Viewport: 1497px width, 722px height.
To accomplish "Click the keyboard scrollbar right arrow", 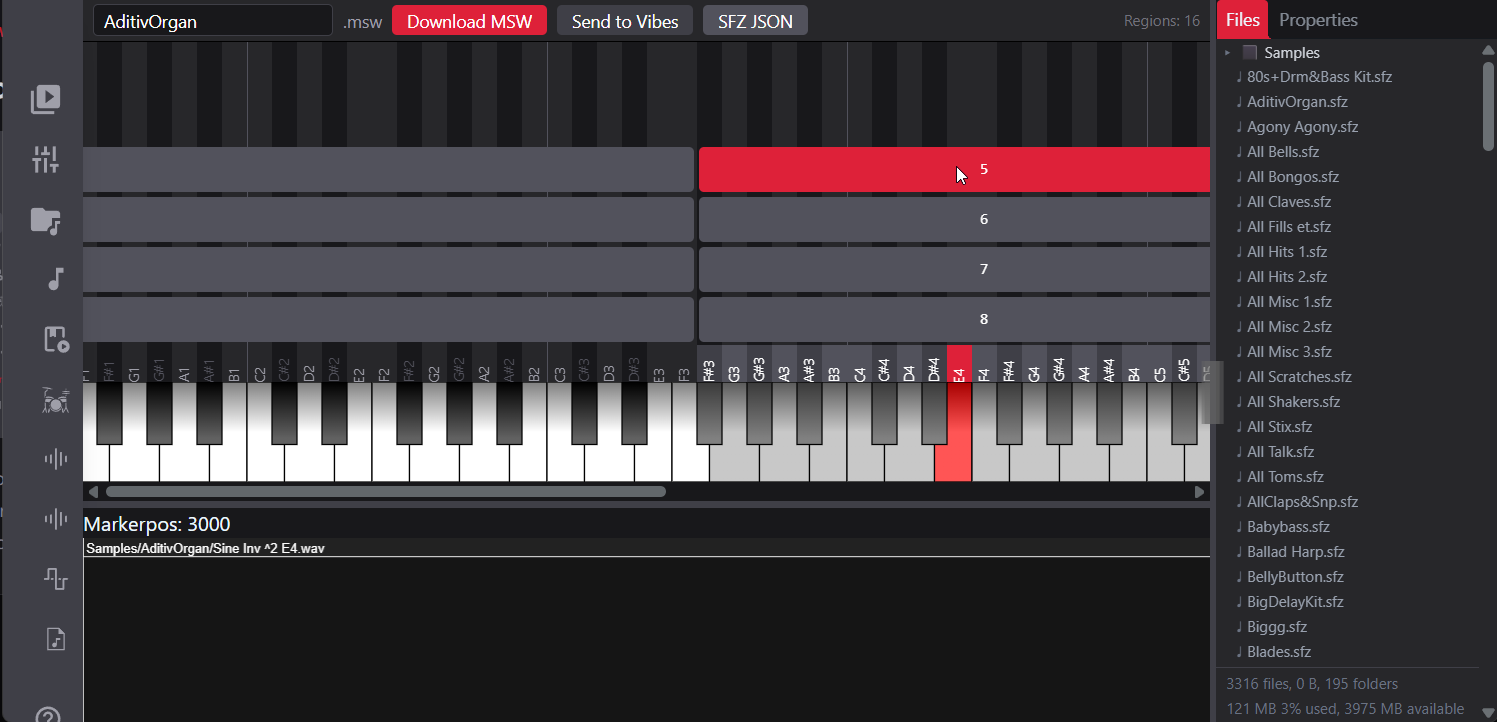I will click(1200, 492).
